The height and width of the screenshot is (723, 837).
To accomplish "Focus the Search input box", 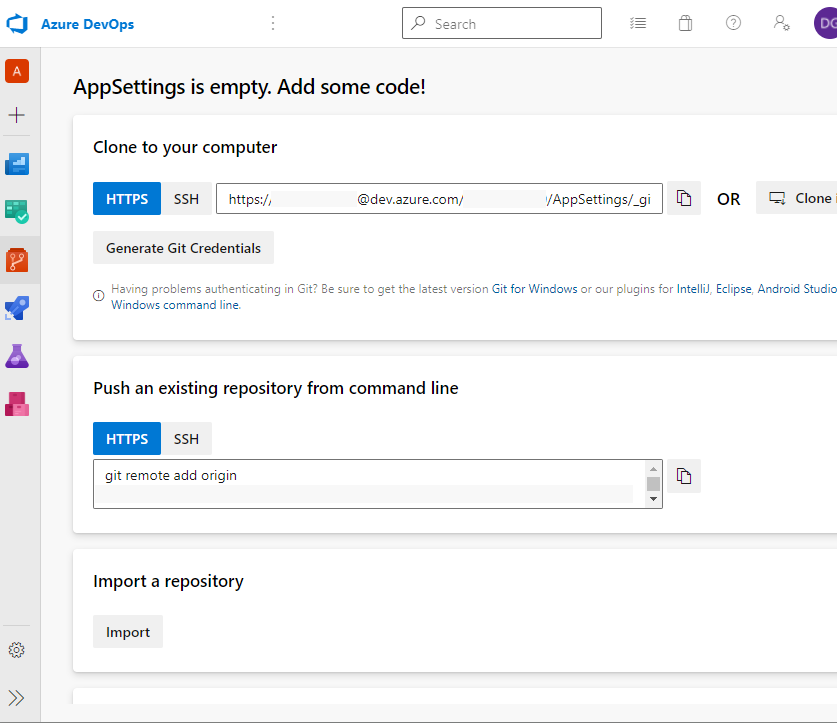I will 502,23.
